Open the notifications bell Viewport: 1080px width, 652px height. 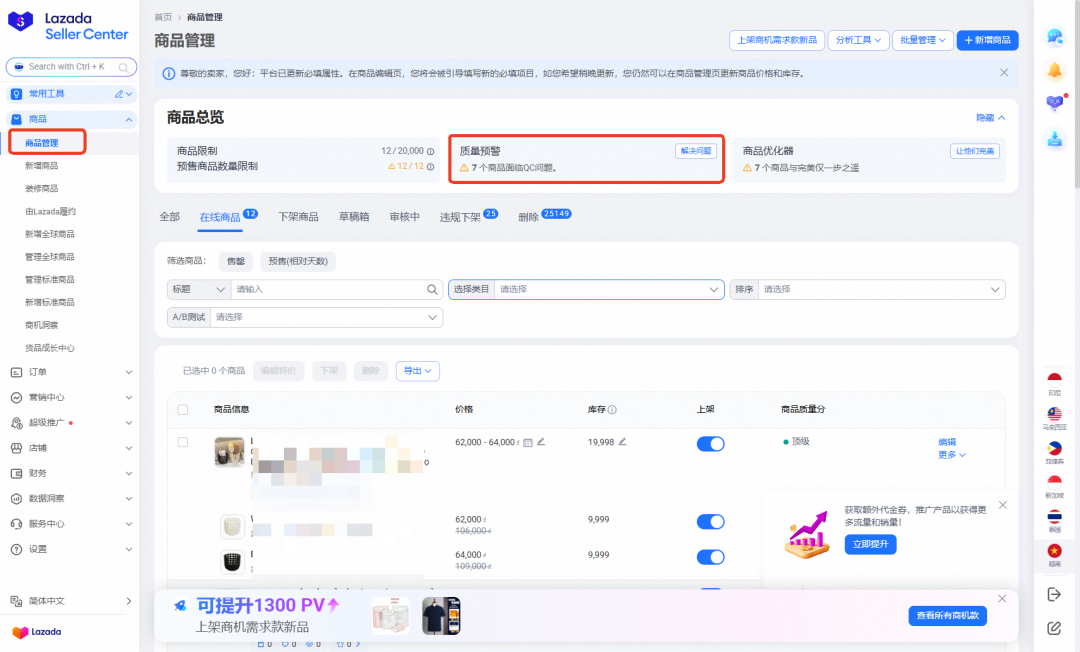[1055, 70]
